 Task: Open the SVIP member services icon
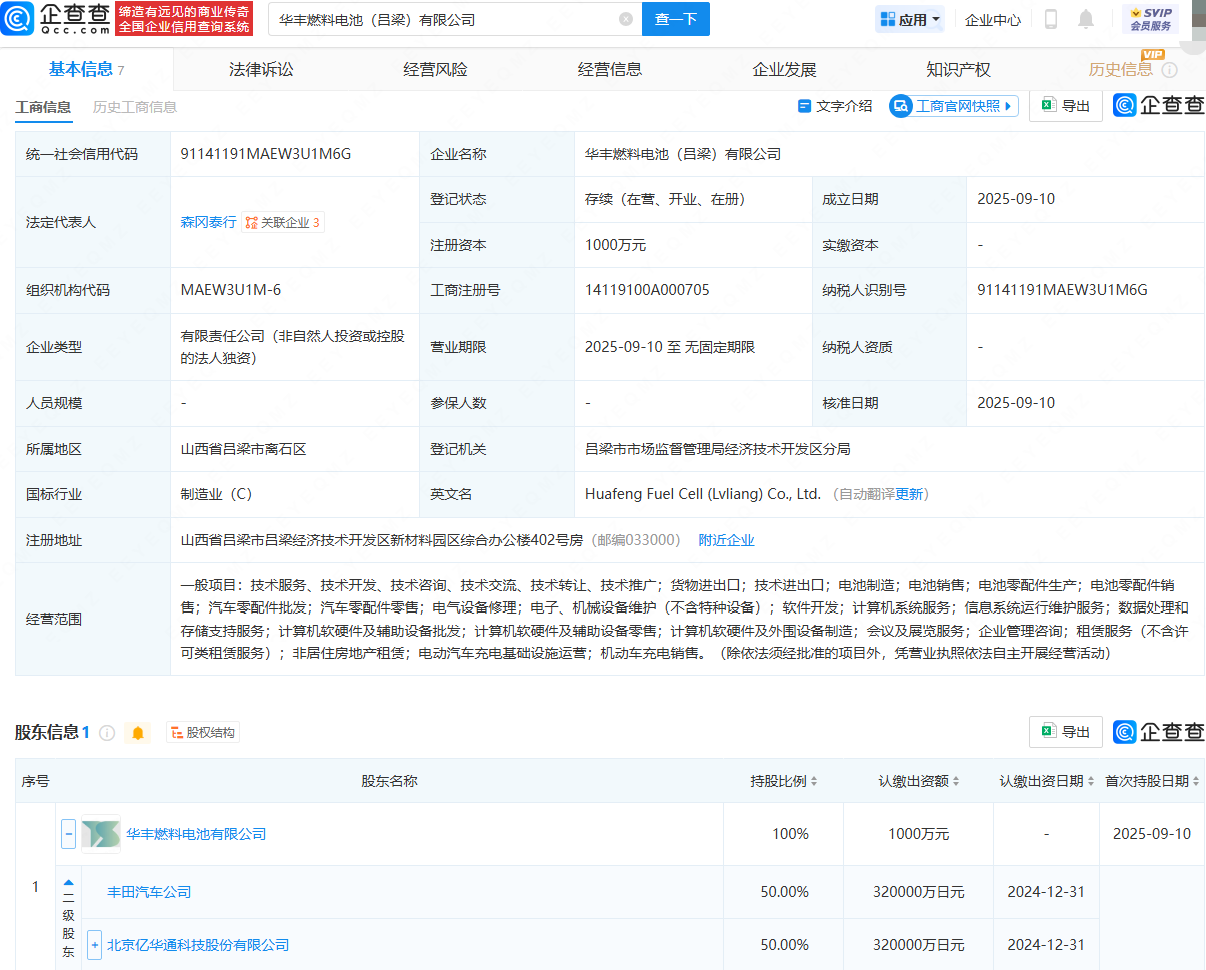click(x=1150, y=19)
